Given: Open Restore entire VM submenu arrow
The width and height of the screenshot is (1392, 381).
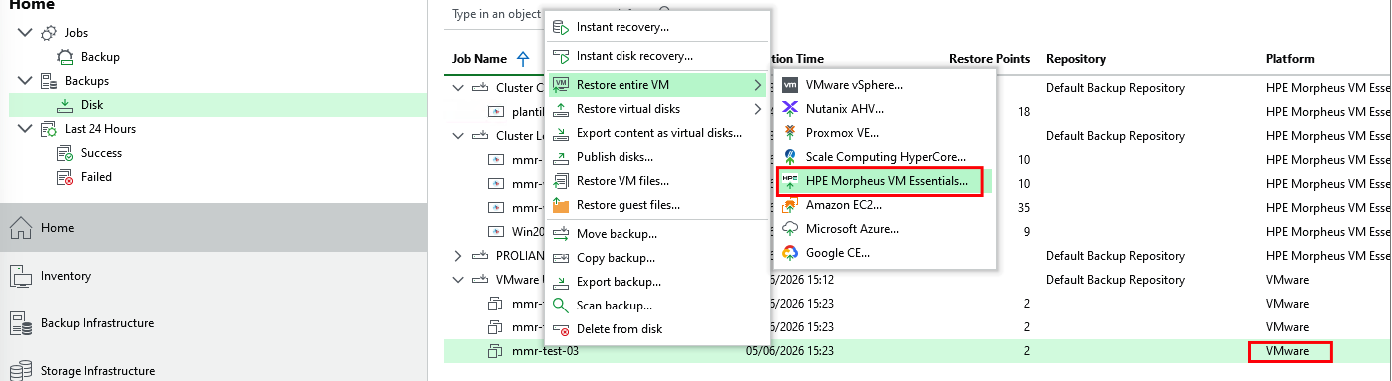Looking at the screenshot, I should (757, 85).
